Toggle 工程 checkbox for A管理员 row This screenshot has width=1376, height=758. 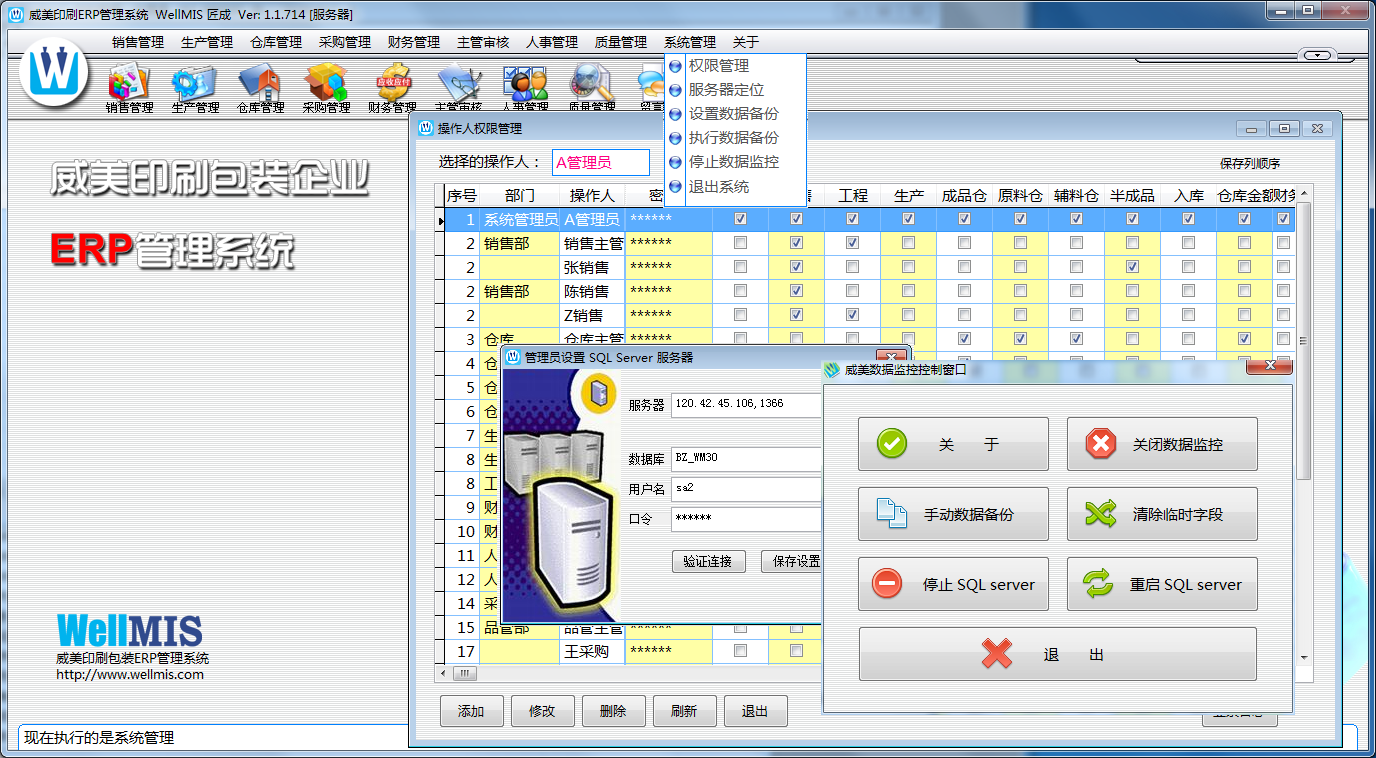(x=852, y=219)
